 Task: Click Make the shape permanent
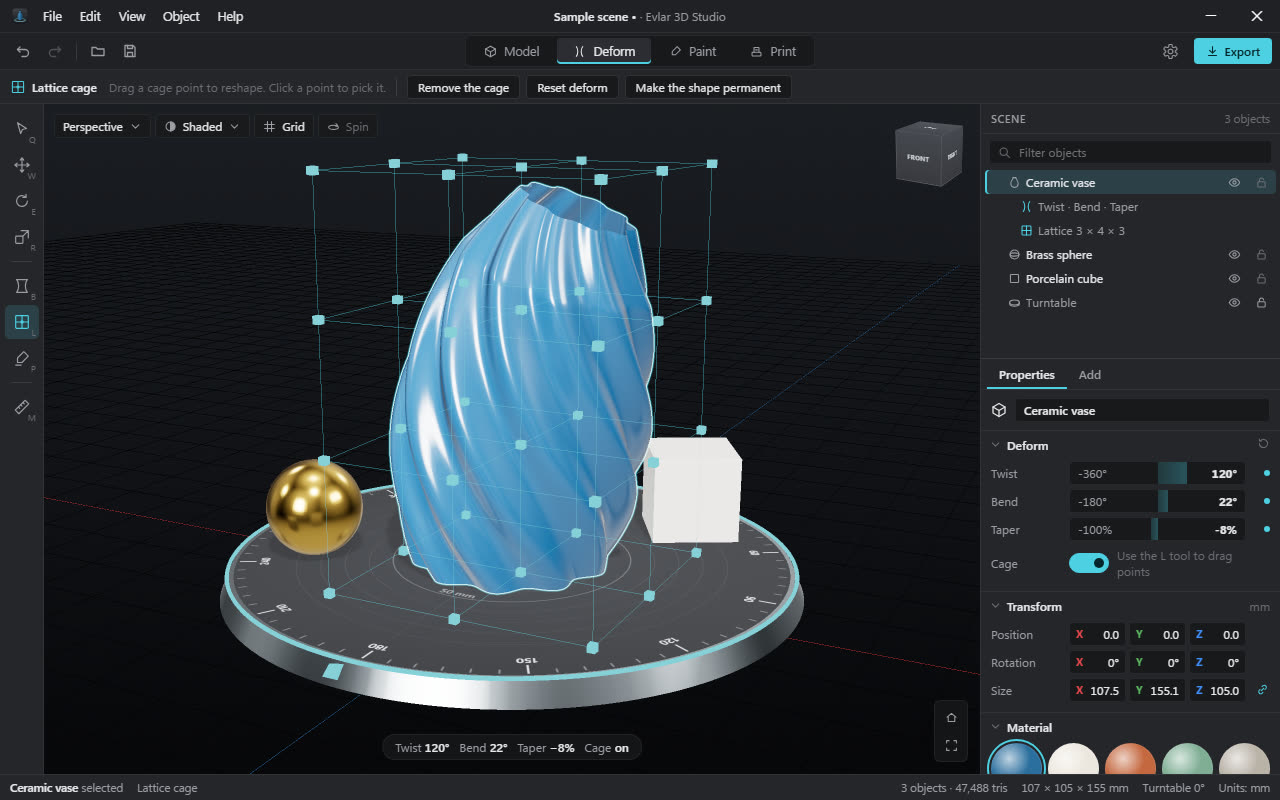pyautogui.click(x=708, y=88)
